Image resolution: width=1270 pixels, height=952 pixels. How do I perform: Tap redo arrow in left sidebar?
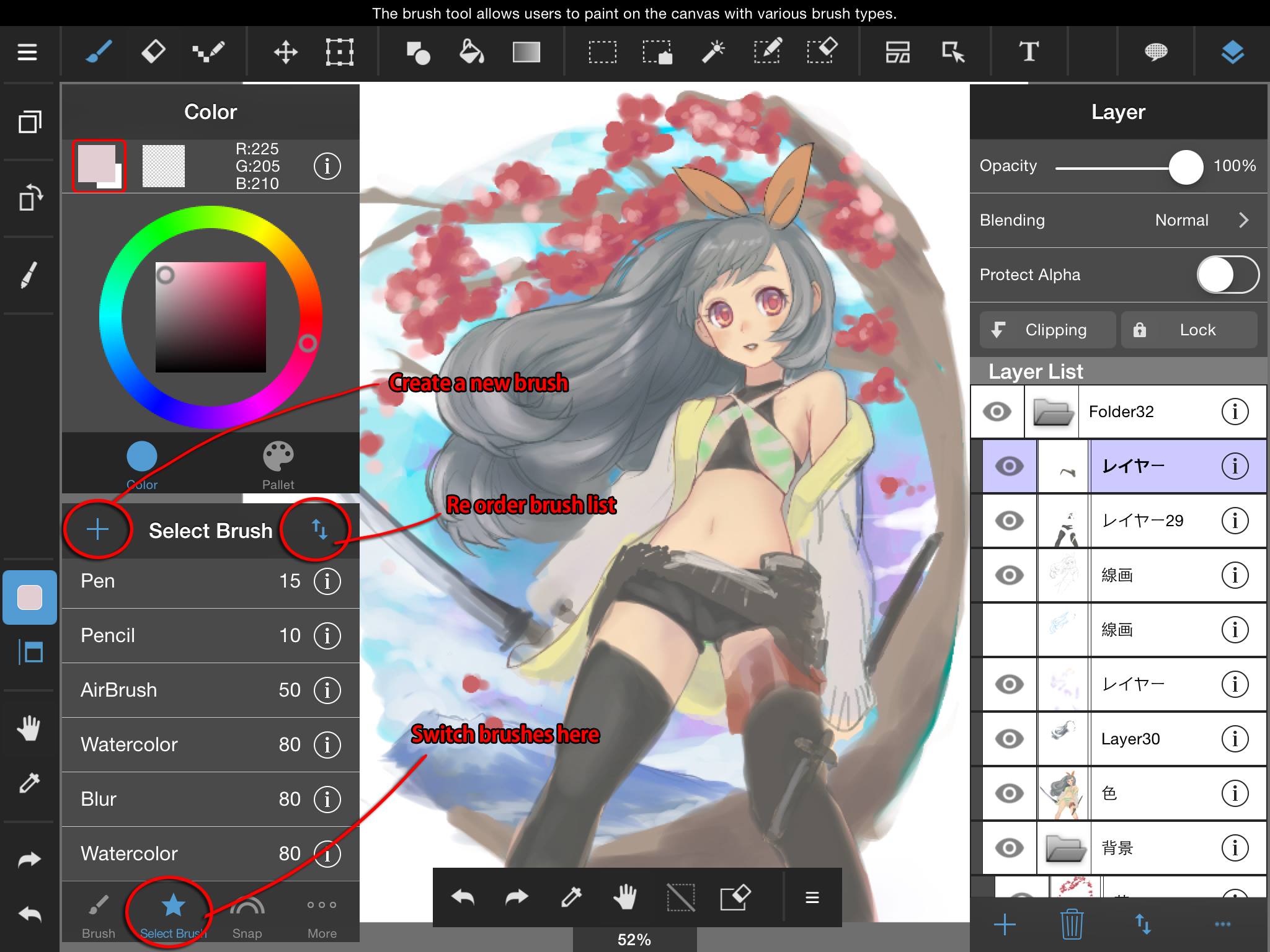[x=29, y=860]
